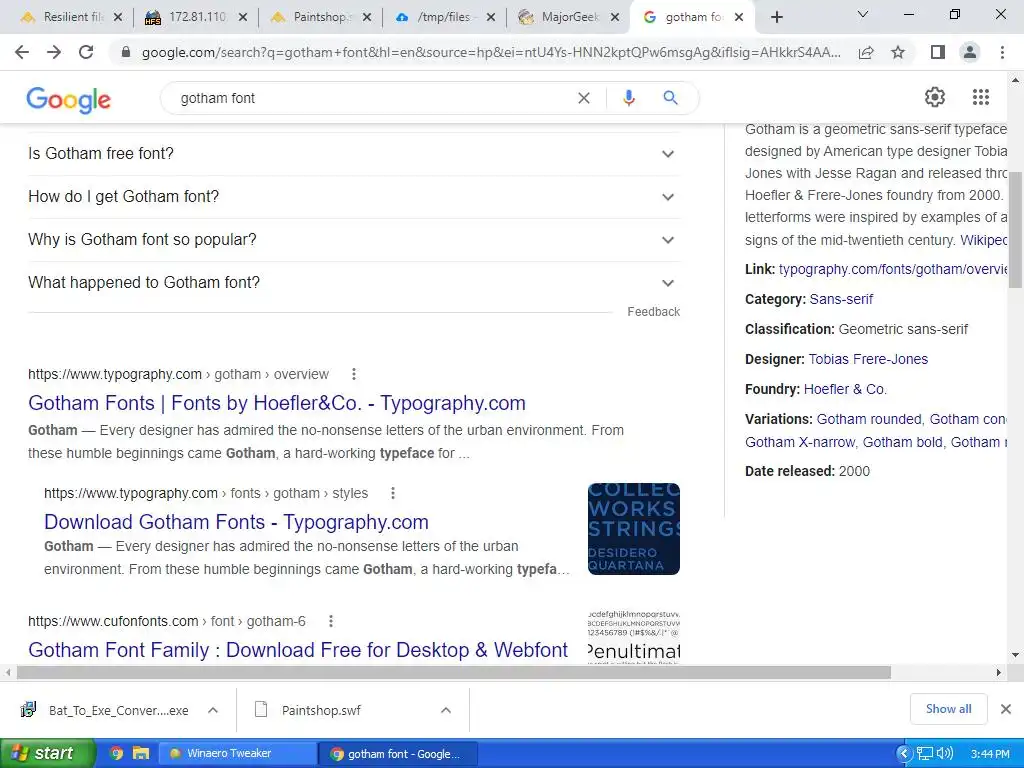
Task: Open Gotham Font Family cufonfonts link
Action: (298, 650)
